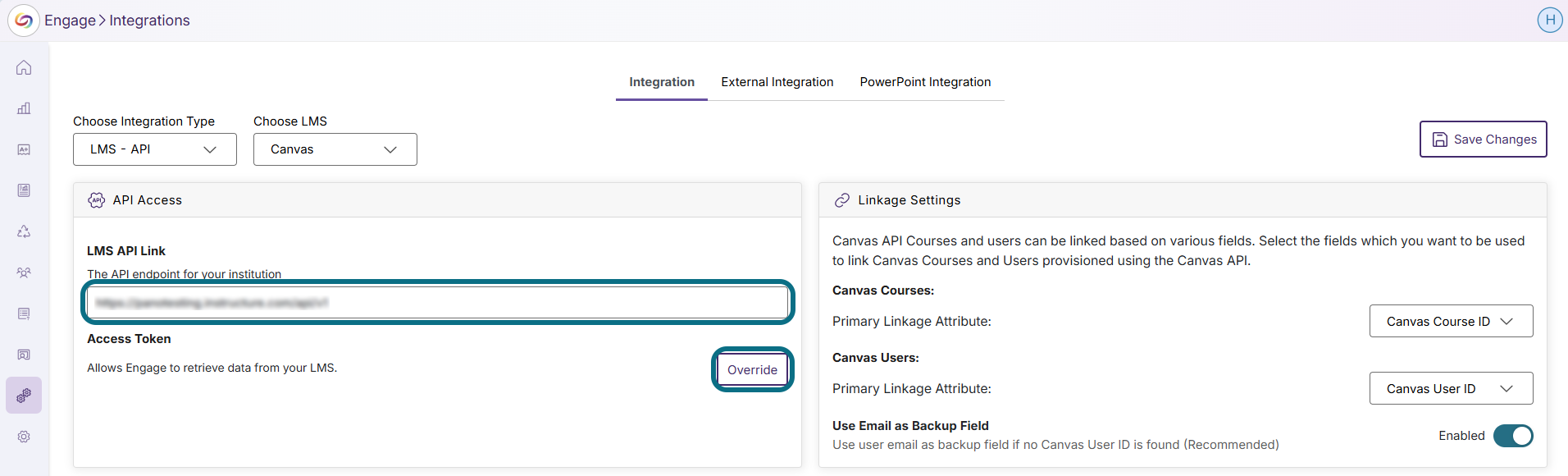Viewport: 1568px width, 476px height.
Task: Open the user profile avatar H
Action: pos(1550,20)
